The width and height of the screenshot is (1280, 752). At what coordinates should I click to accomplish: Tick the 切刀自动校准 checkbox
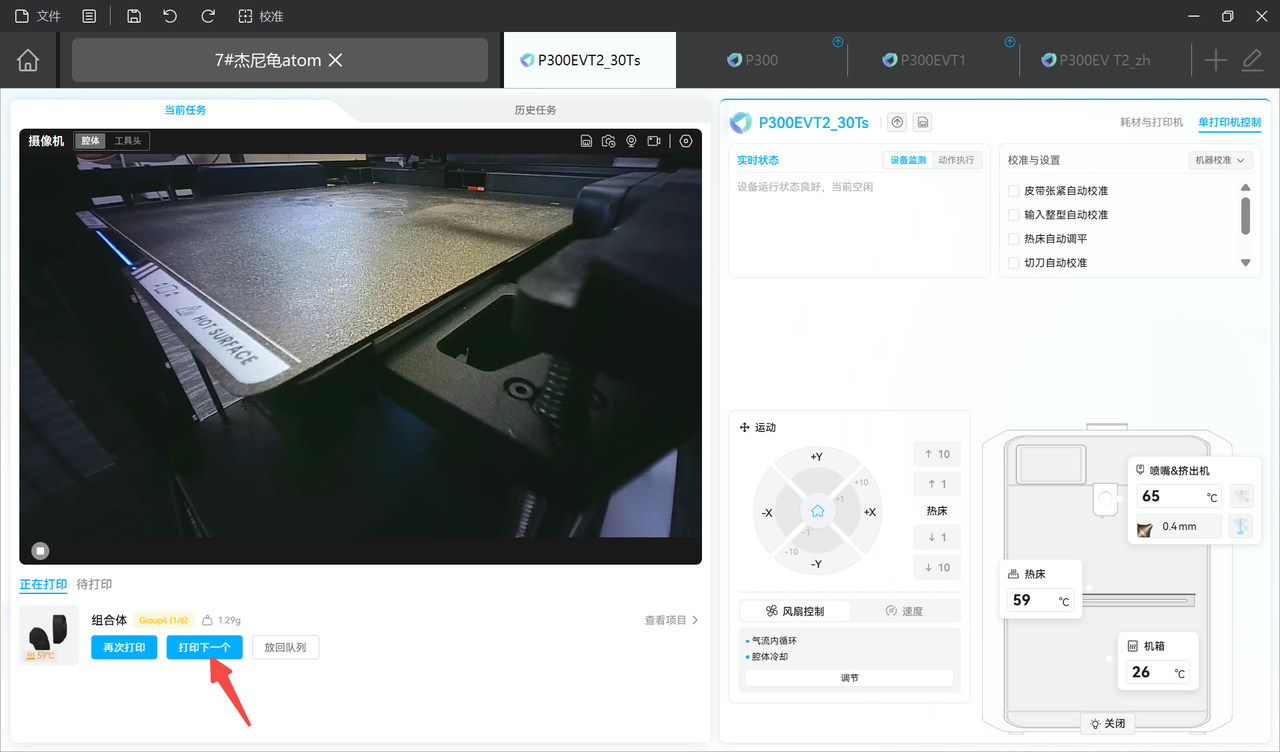tap(1014, 263)
